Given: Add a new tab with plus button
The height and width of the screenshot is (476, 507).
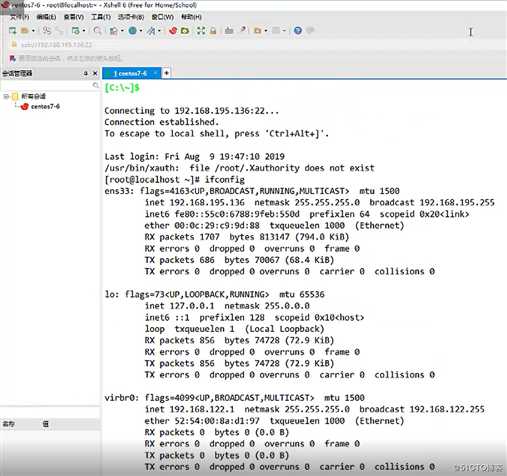Looking at the screenshot, I should (x=166, y=73).
